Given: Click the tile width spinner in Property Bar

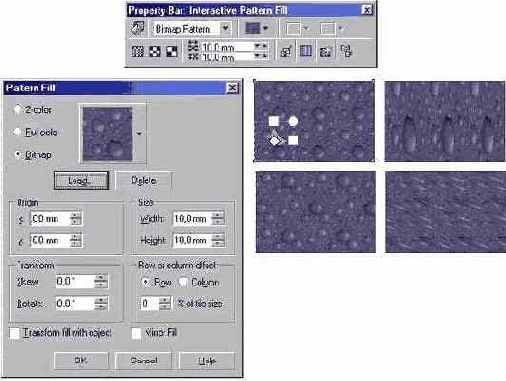Looking at the screenshot, I should (x=260, y=47).
